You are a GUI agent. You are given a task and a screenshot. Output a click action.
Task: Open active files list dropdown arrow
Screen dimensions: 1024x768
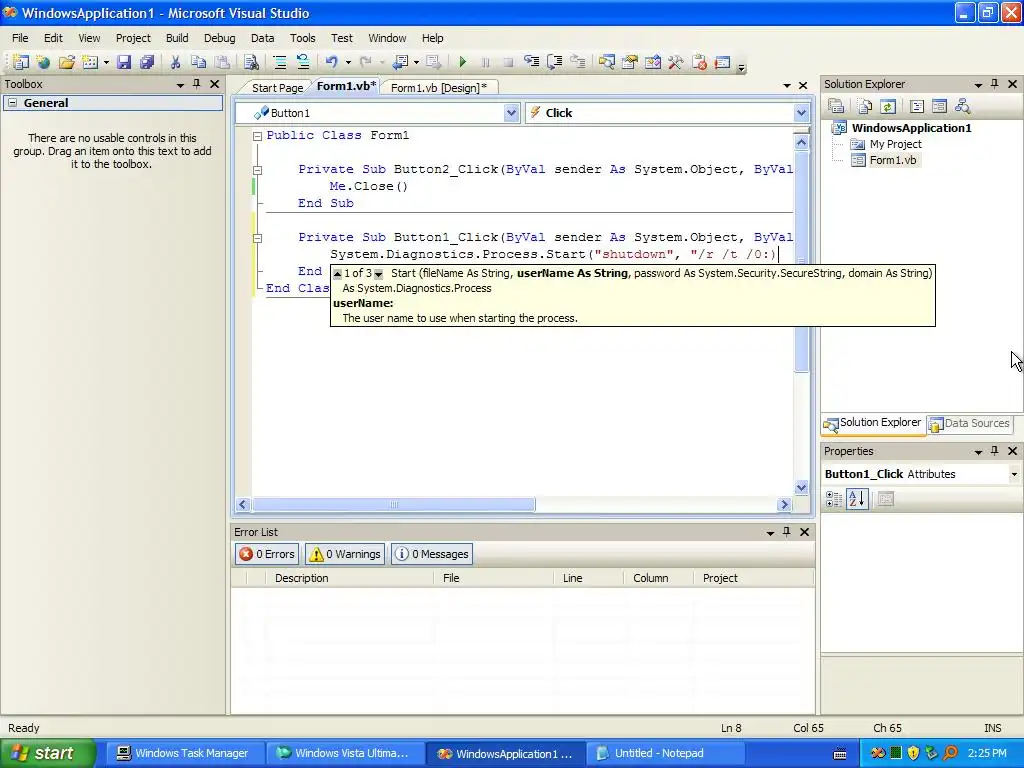[x=786, y=86]
